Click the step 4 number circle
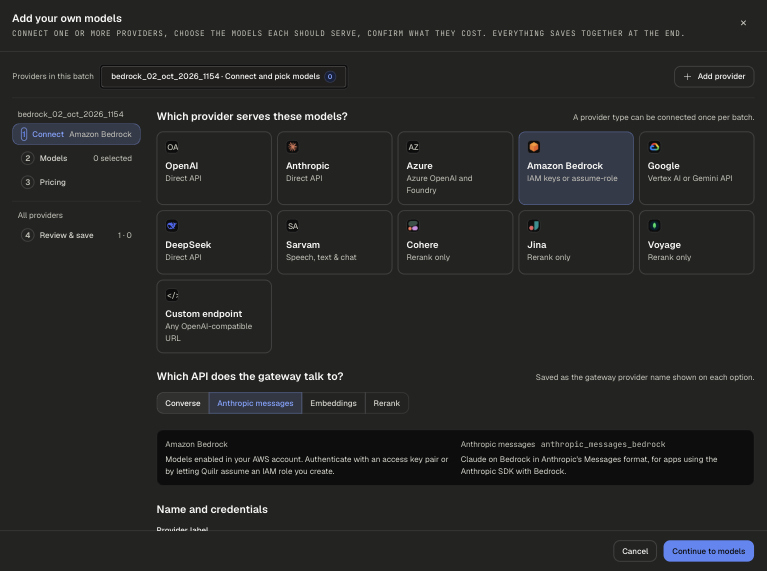767x571 pixels. click(x=27, y=235)
